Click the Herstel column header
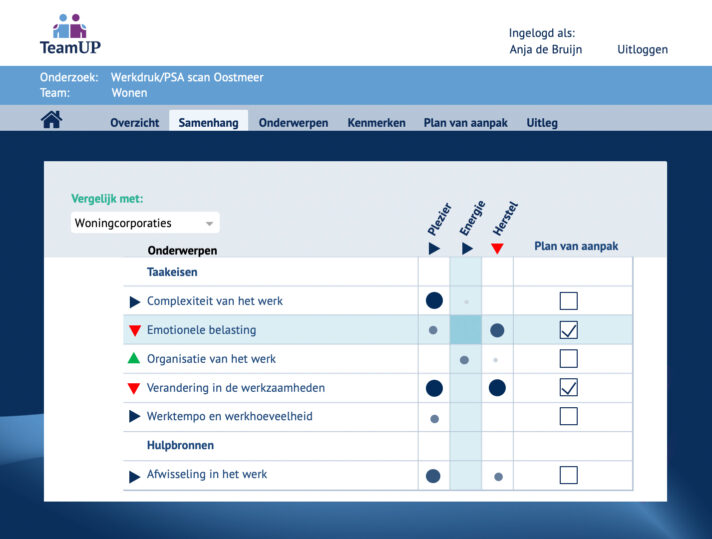 505,218
